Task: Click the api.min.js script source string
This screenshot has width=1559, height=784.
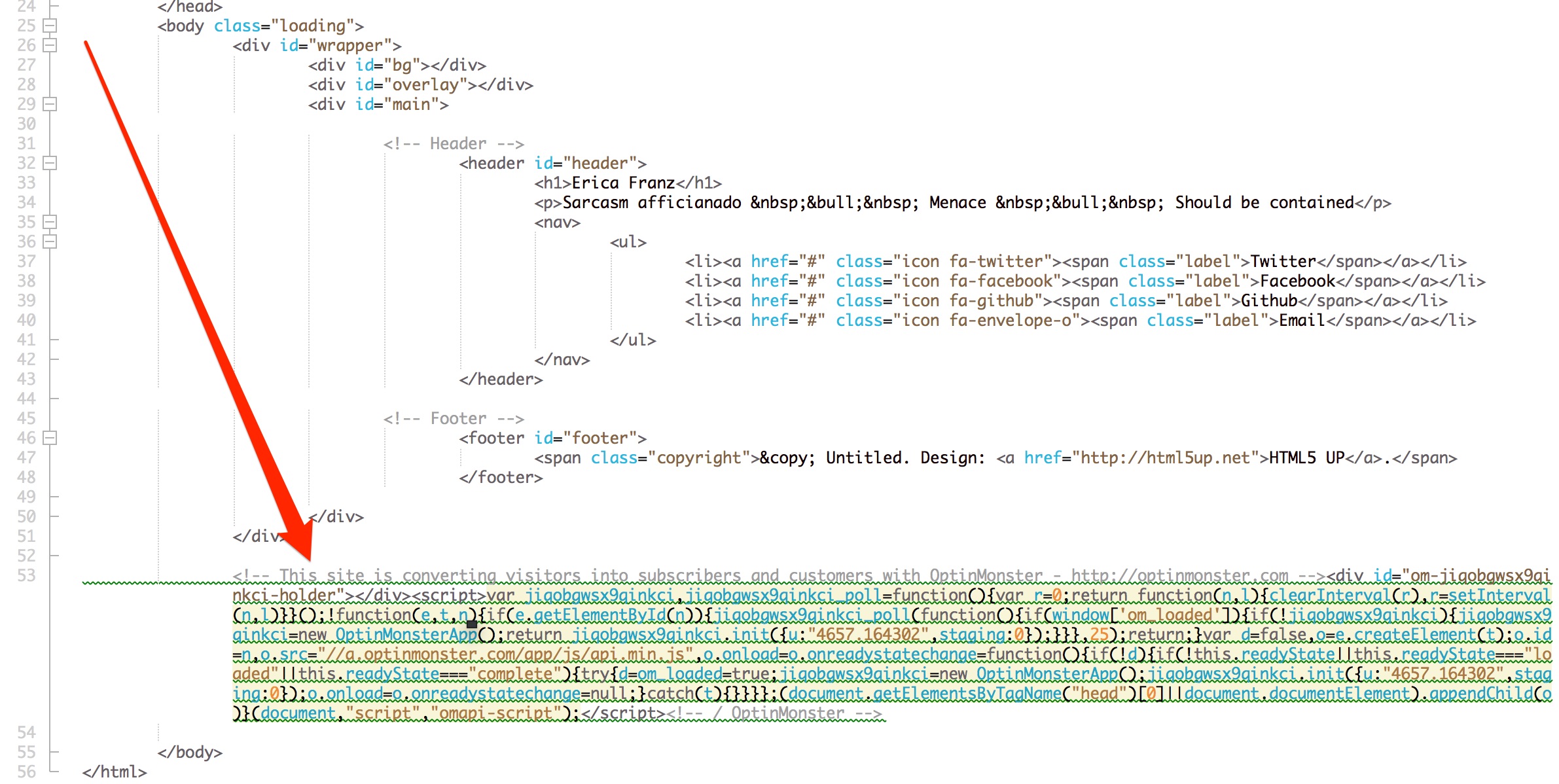Action: point(505,654)
